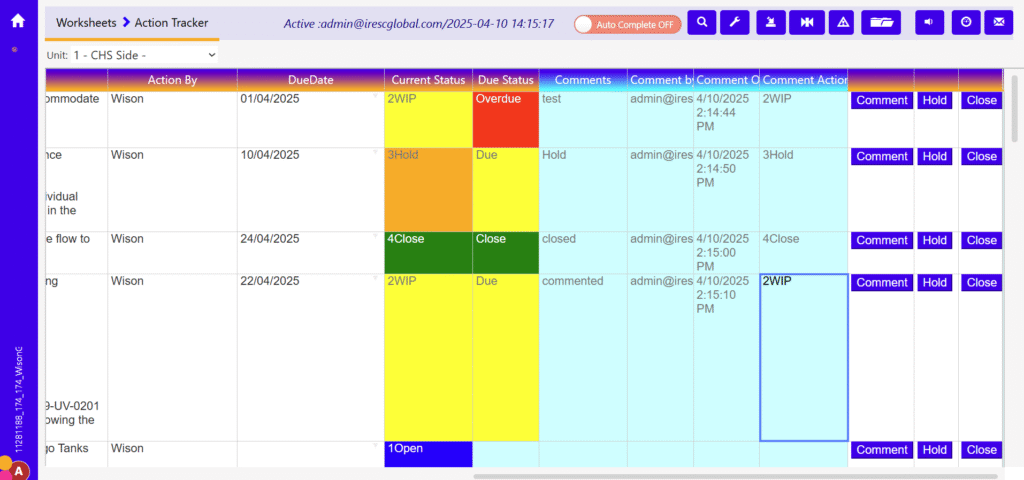Click the clock history icon

click(965, 22)
